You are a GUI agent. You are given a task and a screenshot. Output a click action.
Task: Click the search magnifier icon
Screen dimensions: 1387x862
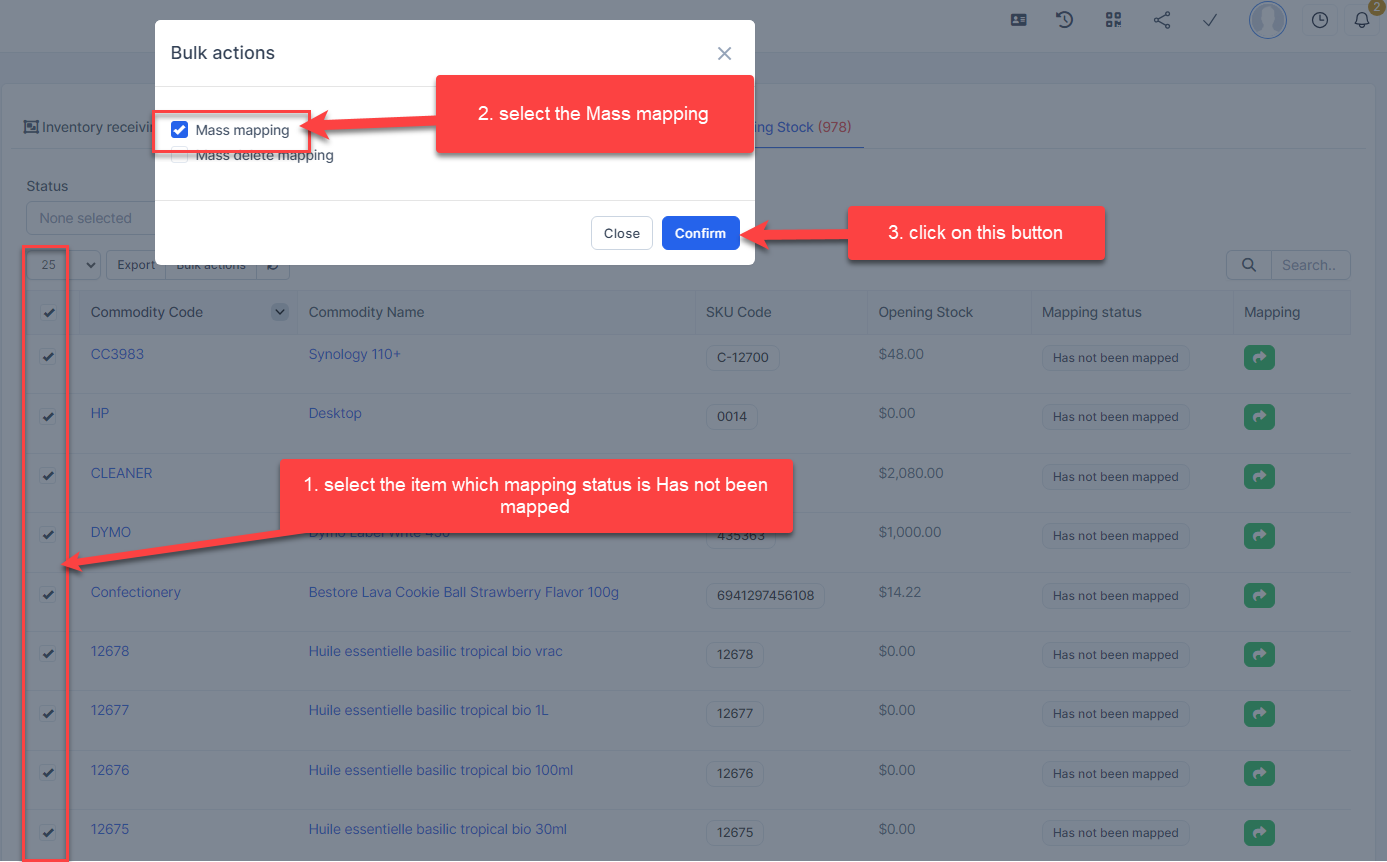coord(1248,265)
